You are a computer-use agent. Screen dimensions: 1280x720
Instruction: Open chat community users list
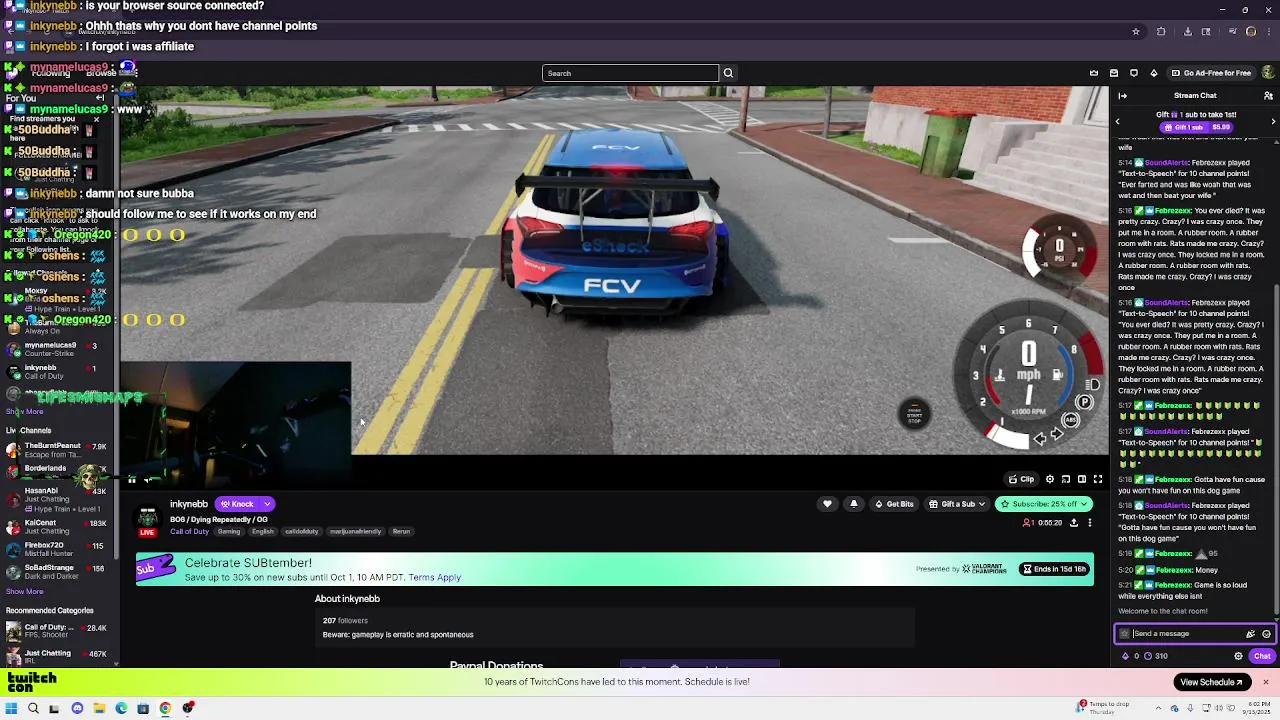(x=1266, y=96)
